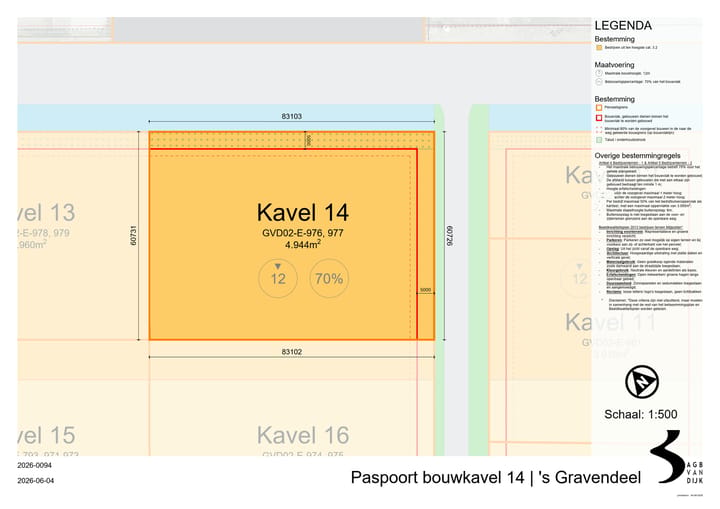Screen dimensions: 720x509
Task: Click the green strip east of Kavel 14
Action: click(x=439, y=280)
